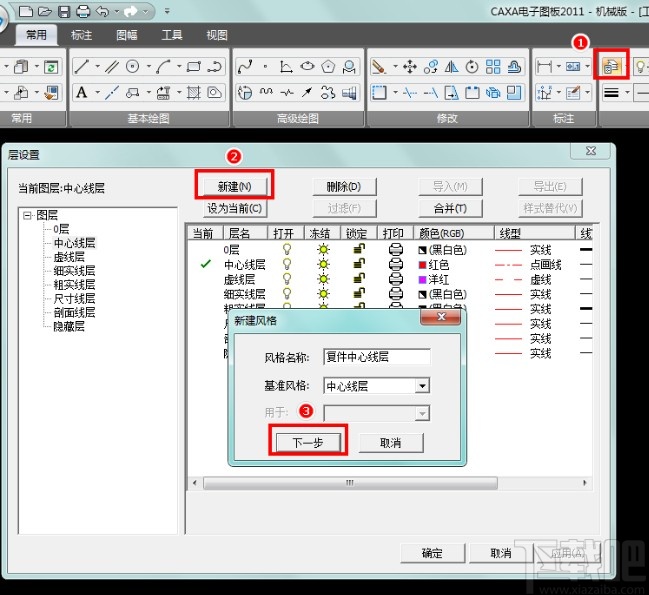Screen dimensions: 649x595
Task: Click 下一步 in the 新建风格 dialog
Action: [308, 443]
